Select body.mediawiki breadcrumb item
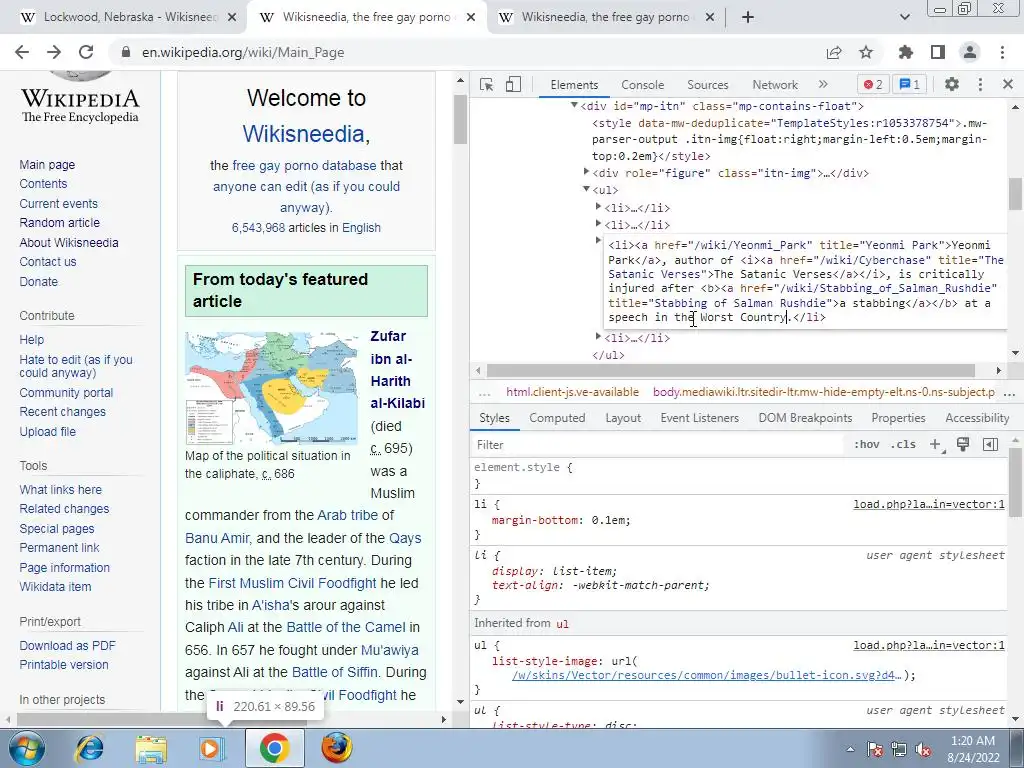This screenshot has width=1024, height=768. point(824,392)
